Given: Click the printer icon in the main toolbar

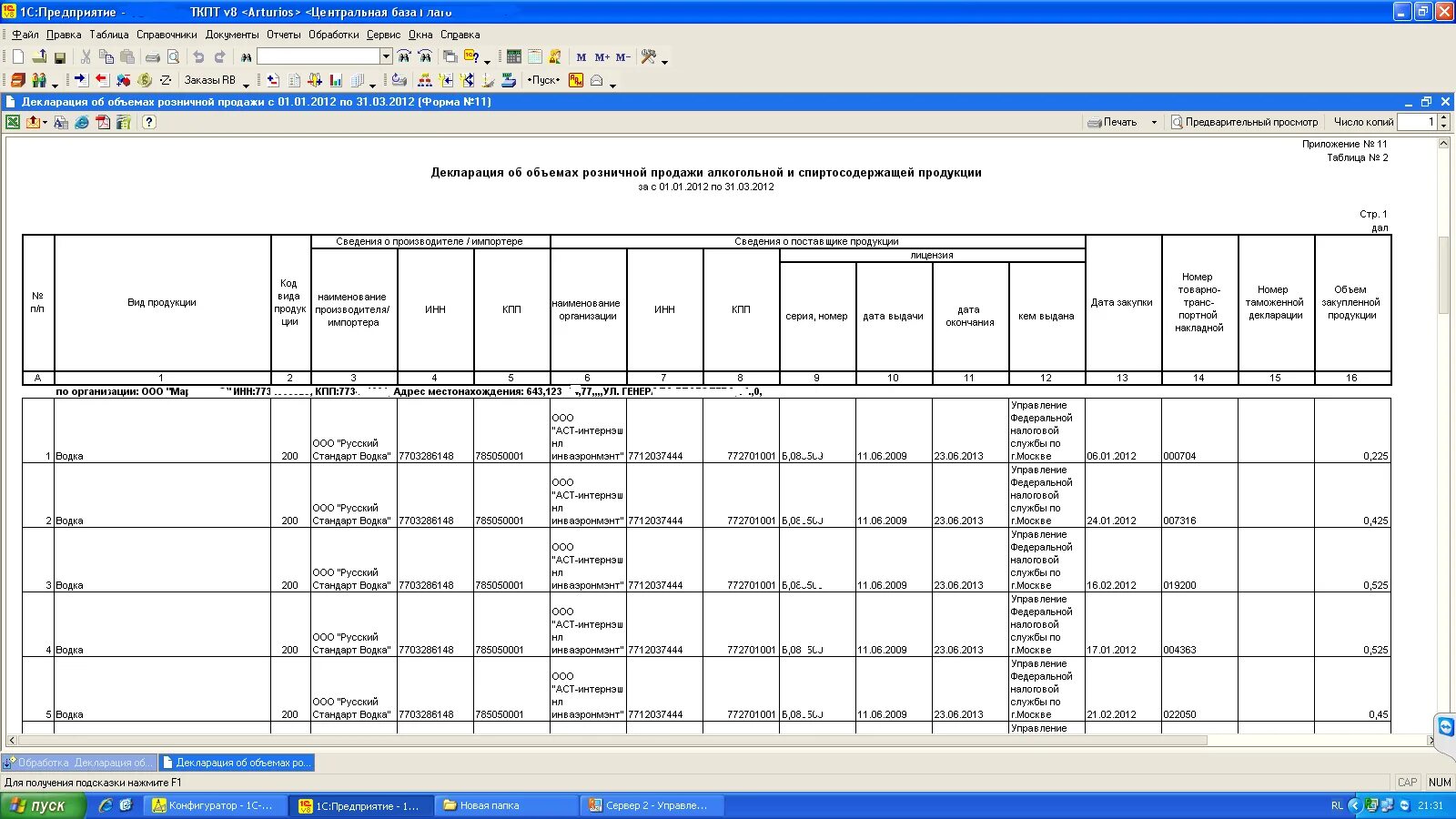Looking at the screenshot, I should coord(153,57).
